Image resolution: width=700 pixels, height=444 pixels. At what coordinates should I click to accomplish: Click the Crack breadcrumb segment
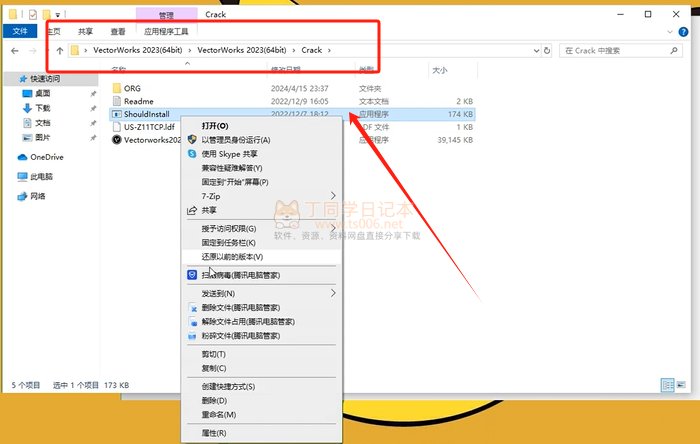(312, 50)
